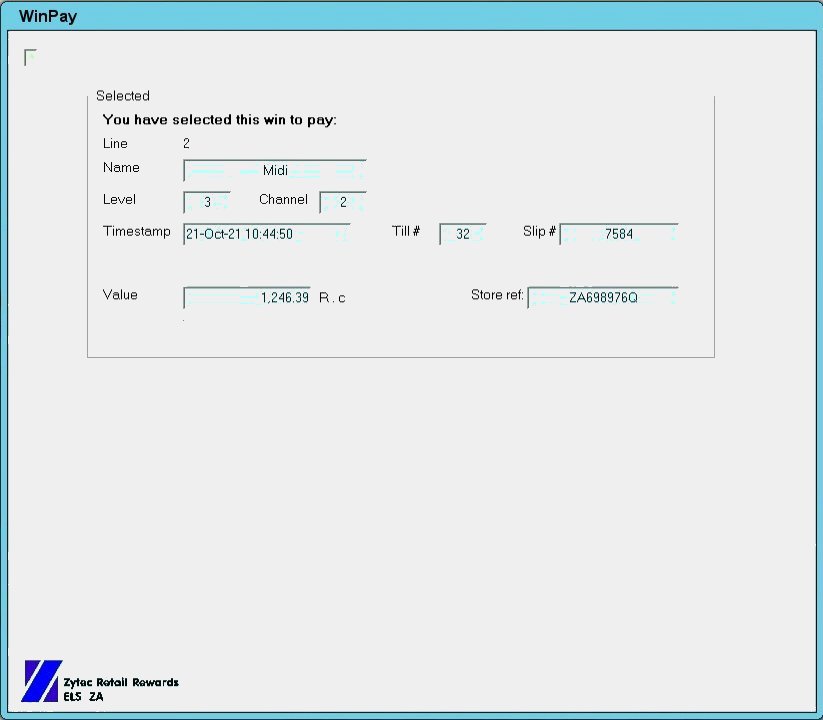Focus the Timestamp field 21-Oct-21 10:44:50
Screen dimensions: 823x720
pyautogui.click(x=266, y=234)
